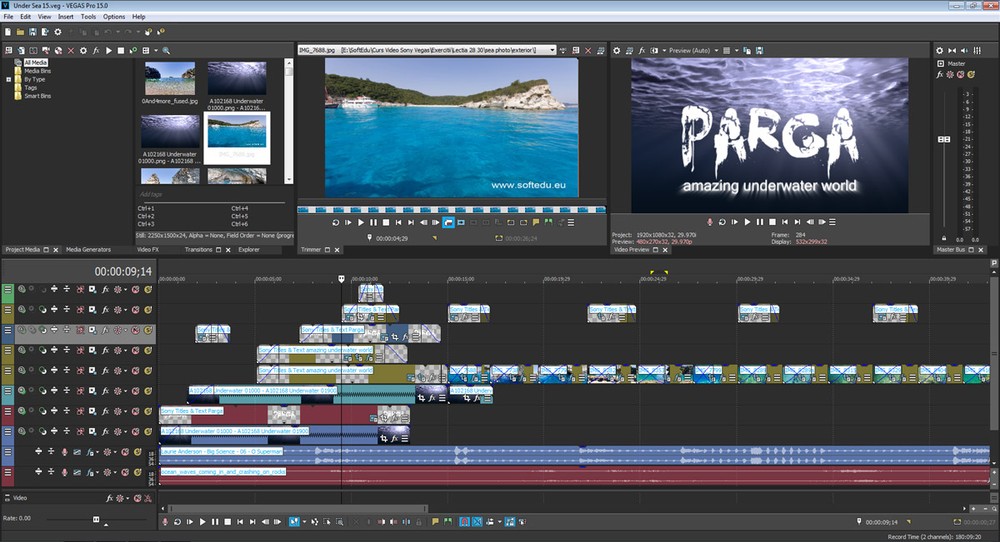Open Master FX in the Master Bus
This screenshot has width=1000, height=542.
939,75
